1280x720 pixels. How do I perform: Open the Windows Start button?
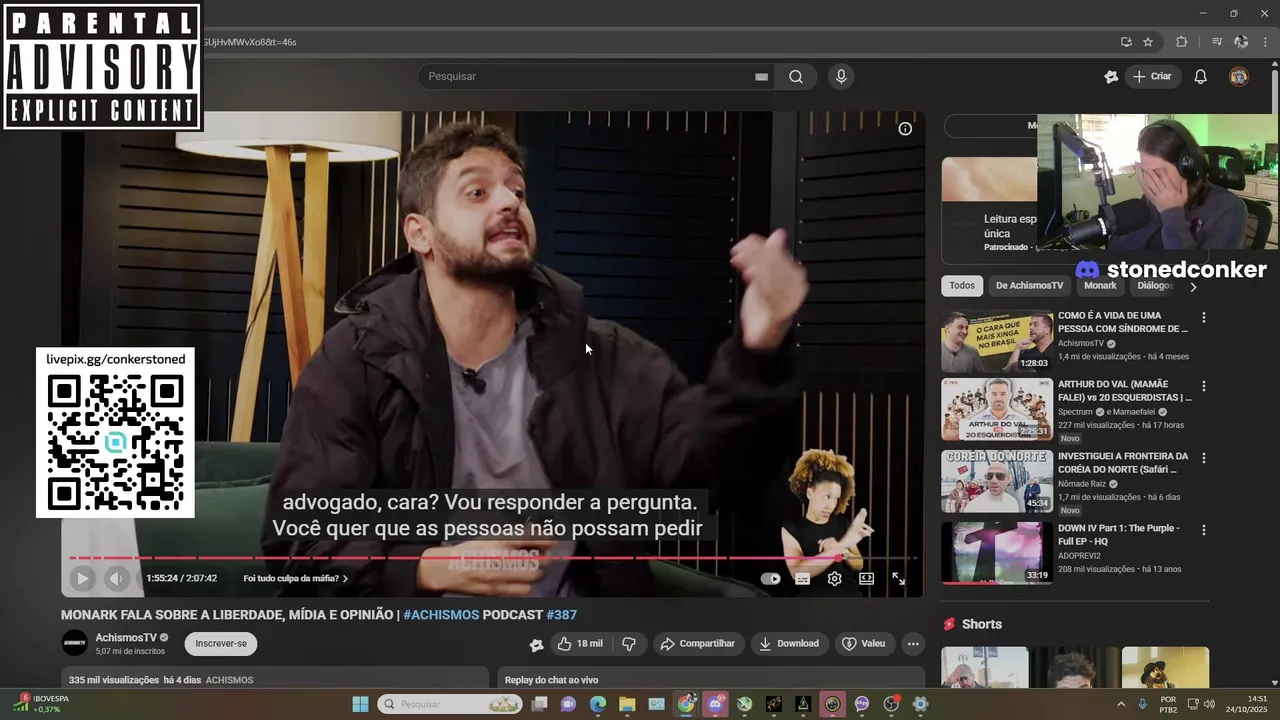(360, 704)
